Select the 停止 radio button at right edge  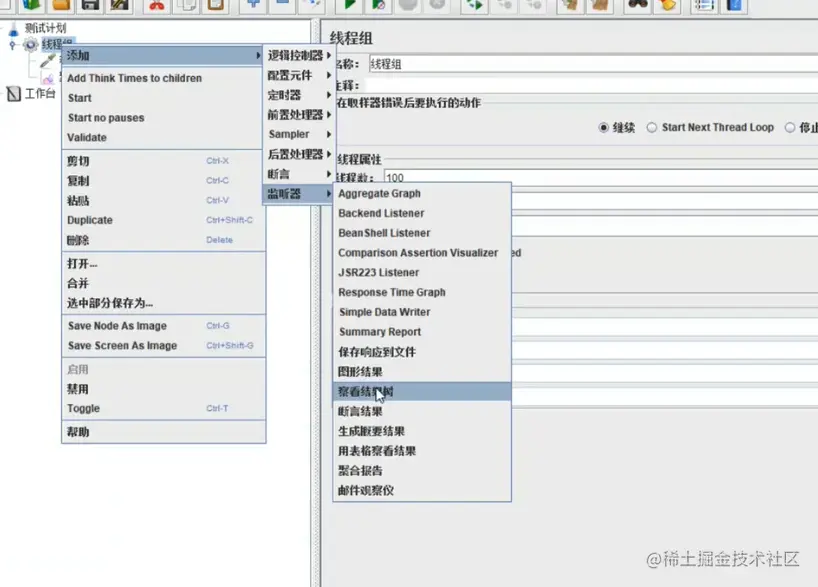click(790, 127)
